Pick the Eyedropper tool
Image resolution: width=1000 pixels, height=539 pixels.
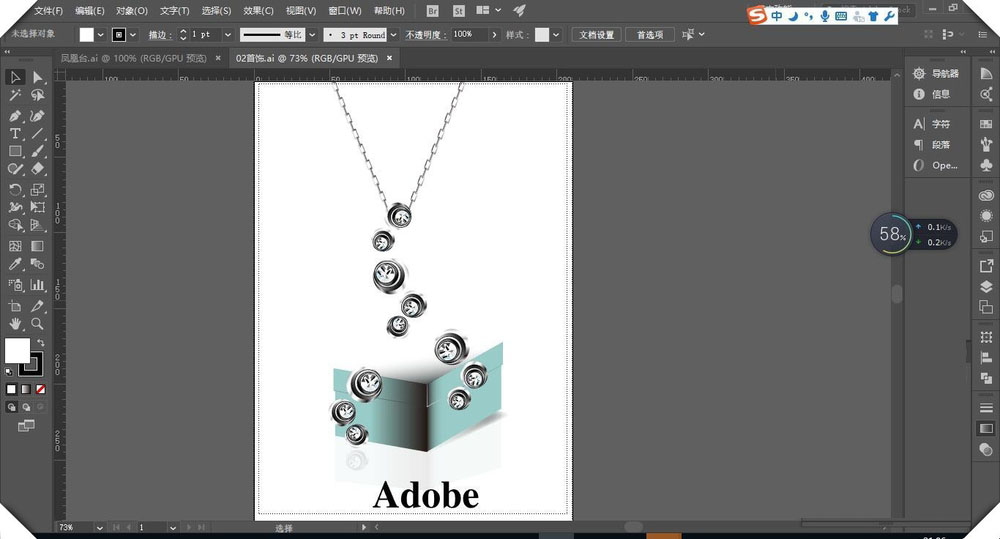click(15, 265)
